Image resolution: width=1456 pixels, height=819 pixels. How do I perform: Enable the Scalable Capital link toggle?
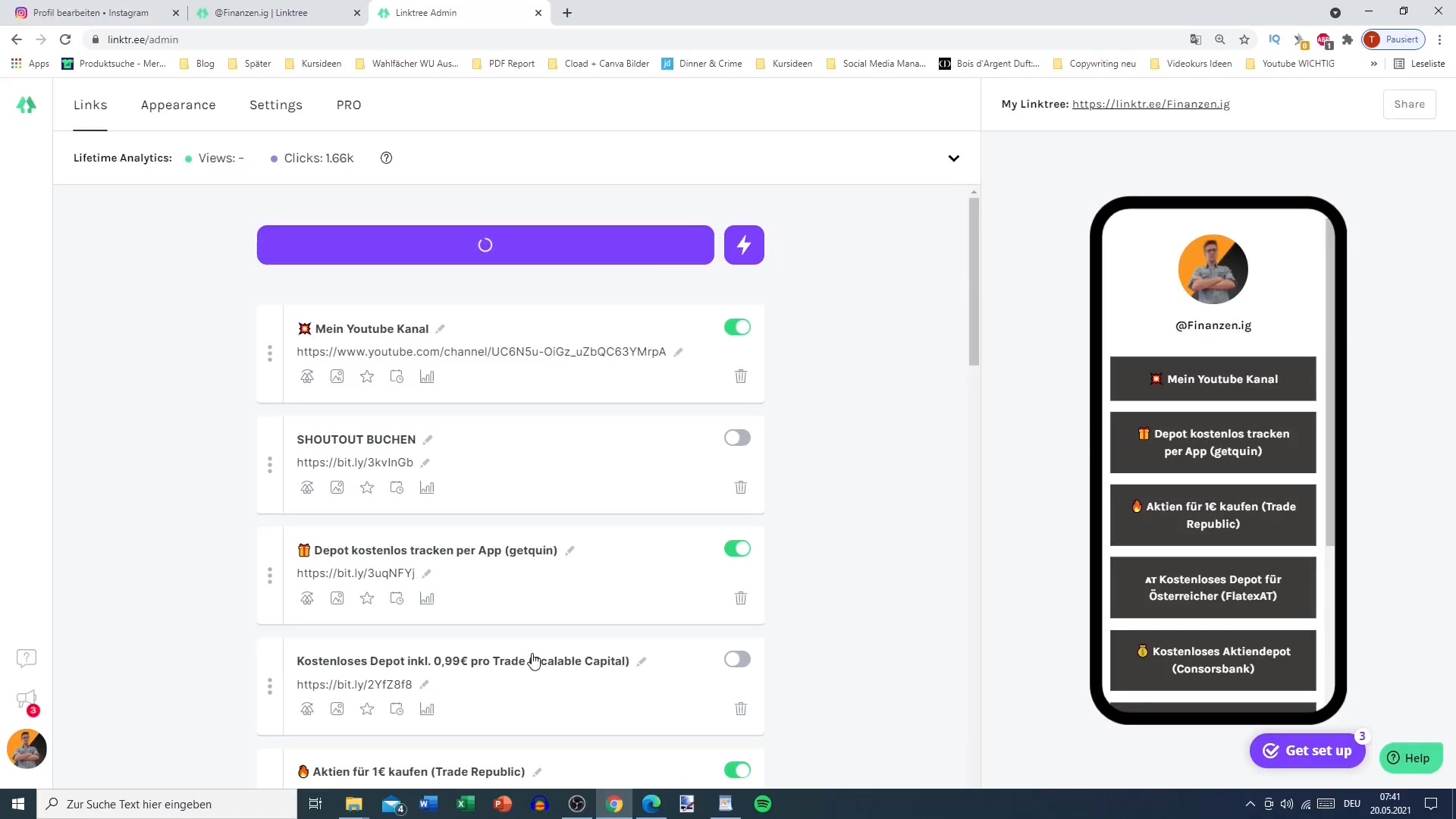[736, 659]
